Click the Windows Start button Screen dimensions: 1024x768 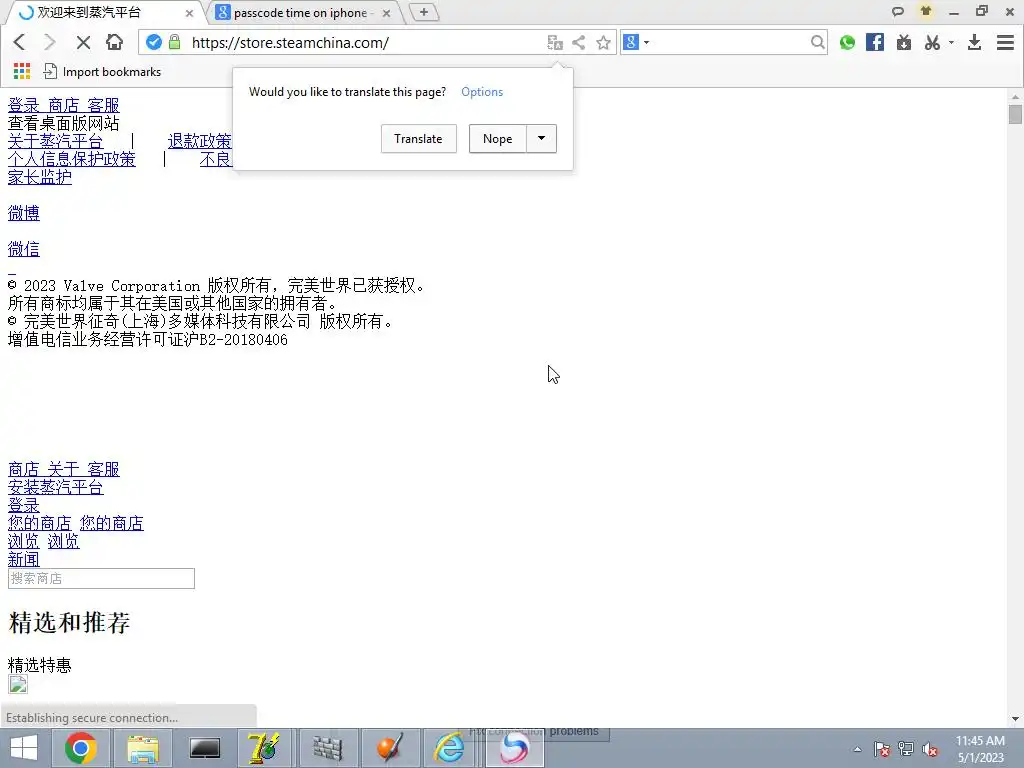(x=24, y=748)
